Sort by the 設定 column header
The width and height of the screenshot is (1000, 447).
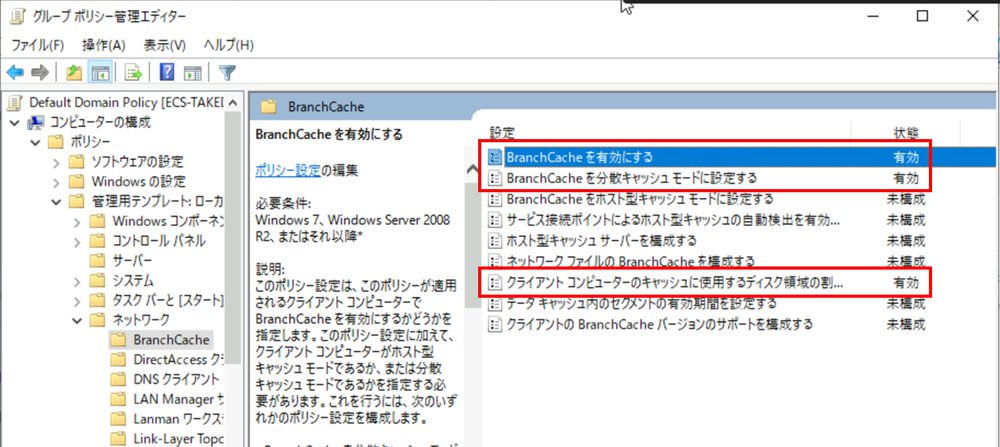502,133
